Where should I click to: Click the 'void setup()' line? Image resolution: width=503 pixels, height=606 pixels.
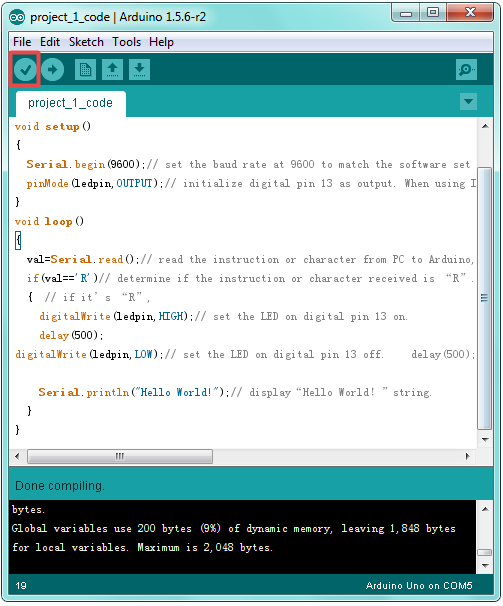tap(53, 127)
